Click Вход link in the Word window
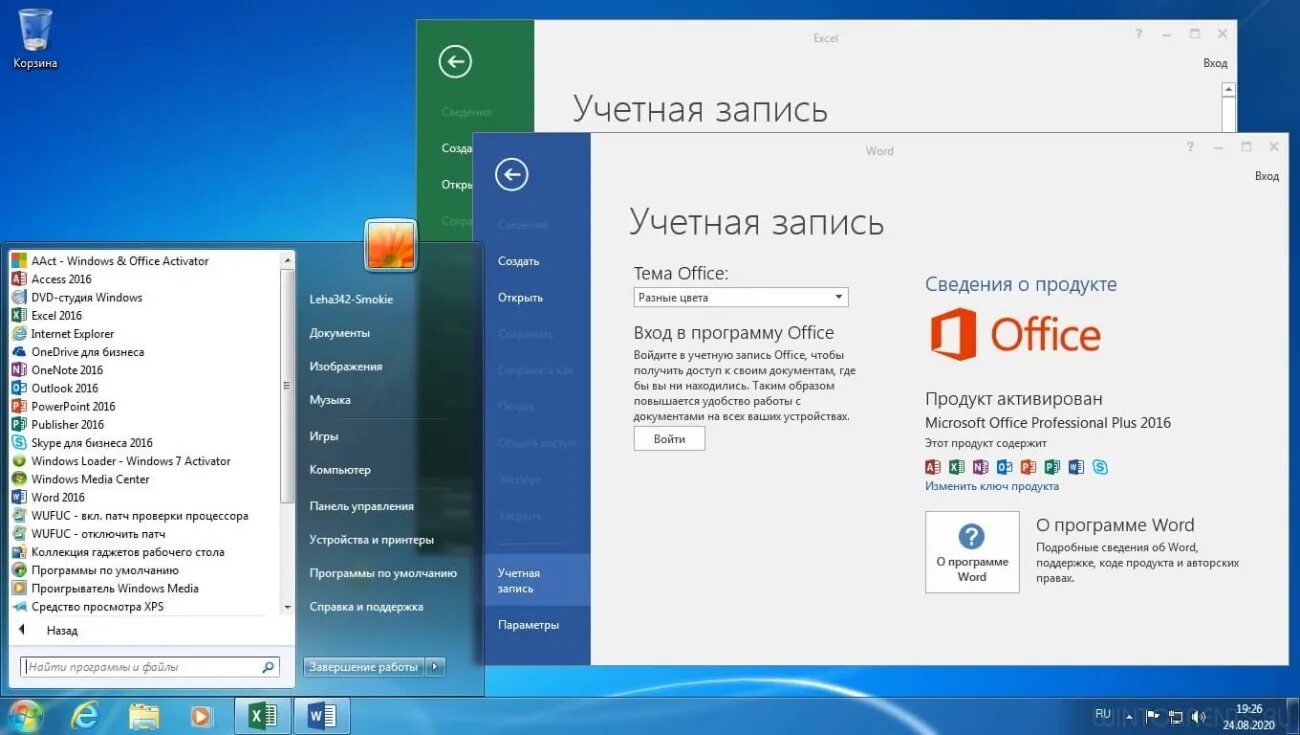 pos(1266,176)
